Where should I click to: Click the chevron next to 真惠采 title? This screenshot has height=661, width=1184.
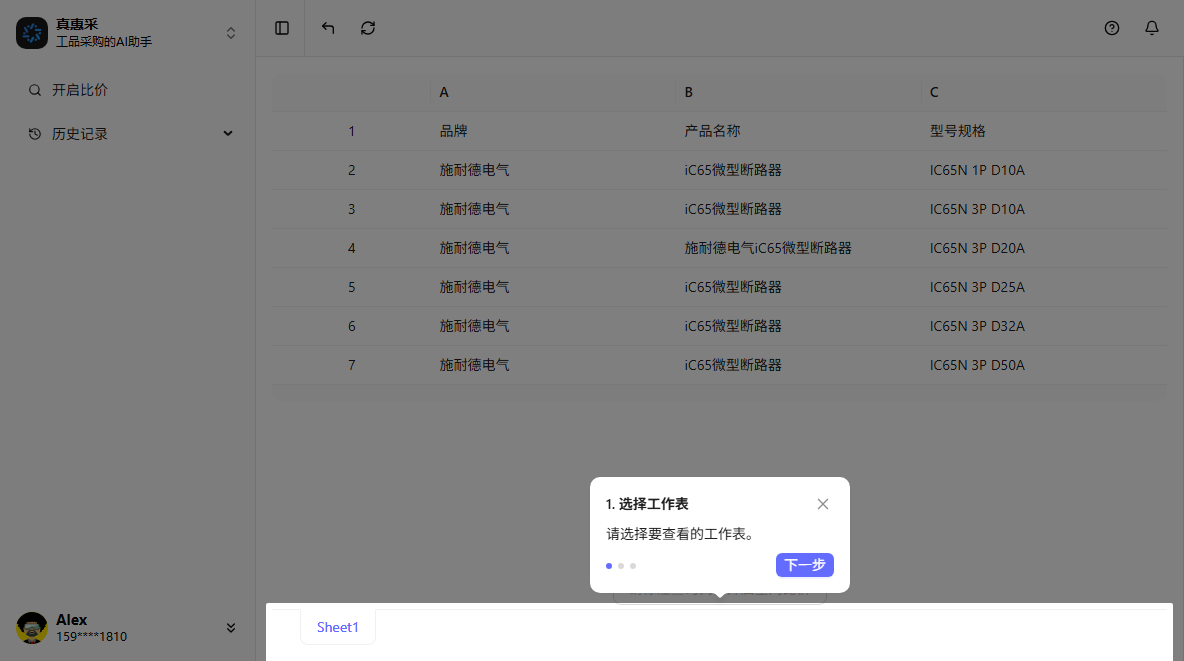[x=230, y=32]
